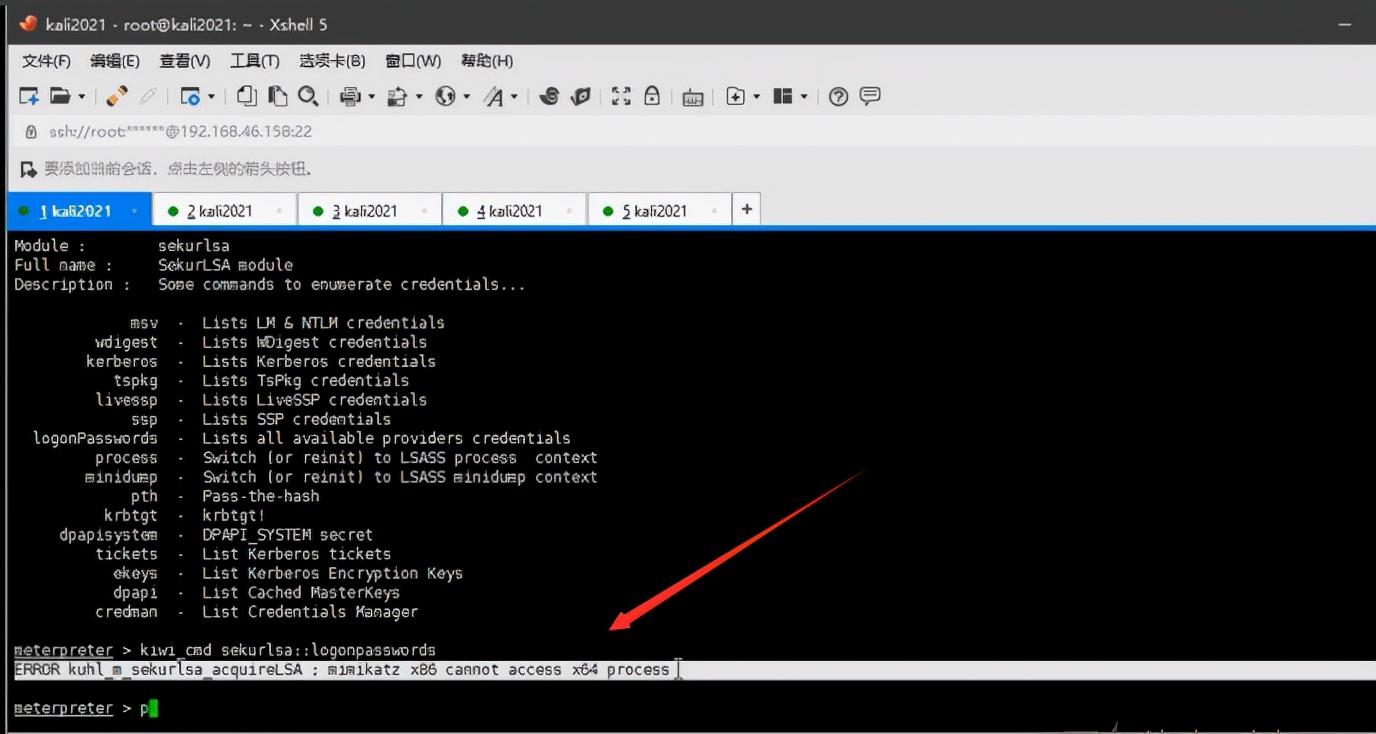Viewport: 1376px width, 734px height.
Task: Open the session Properties gear icon
Action: 190,96
